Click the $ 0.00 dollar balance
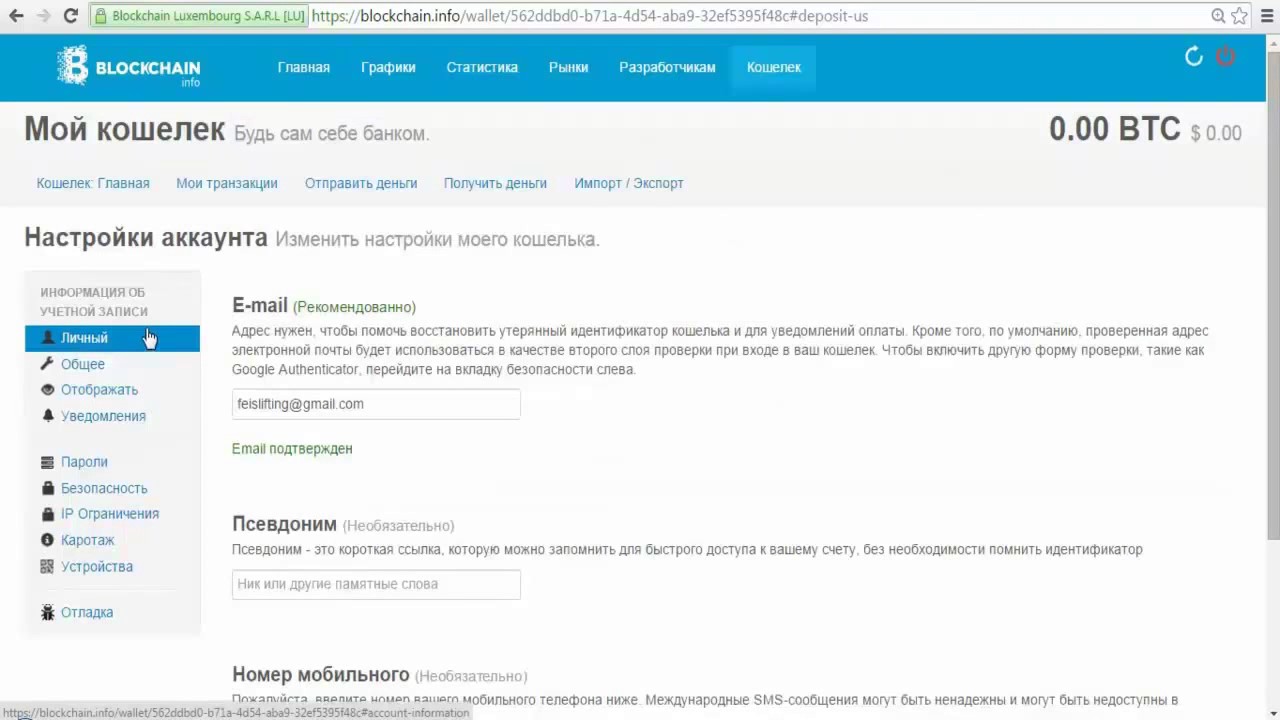The image size is (1280, 720). click(1216, 133)
